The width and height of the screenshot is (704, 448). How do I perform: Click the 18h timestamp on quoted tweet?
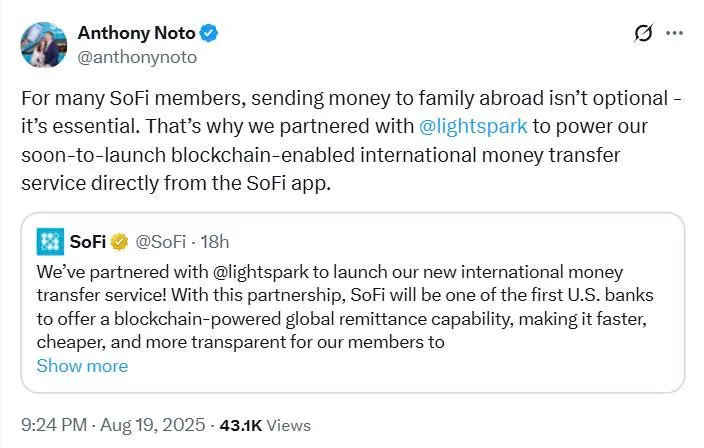tap(215, 242)
